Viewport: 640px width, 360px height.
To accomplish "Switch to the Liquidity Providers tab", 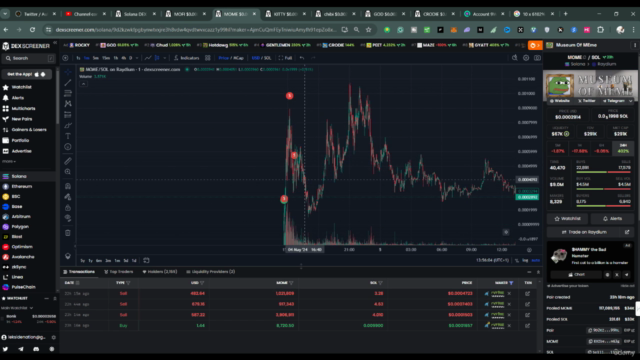I will [211, 272].
